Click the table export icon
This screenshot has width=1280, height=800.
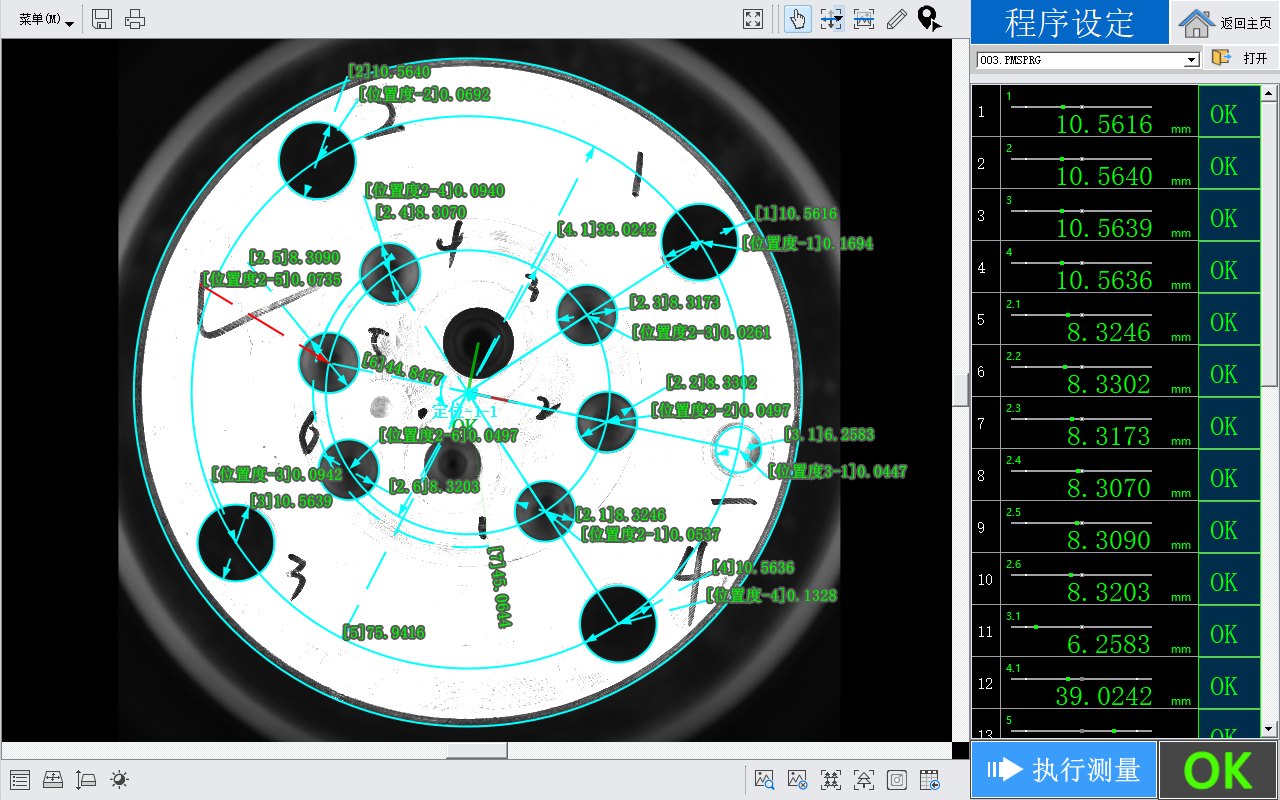[930, 780]
